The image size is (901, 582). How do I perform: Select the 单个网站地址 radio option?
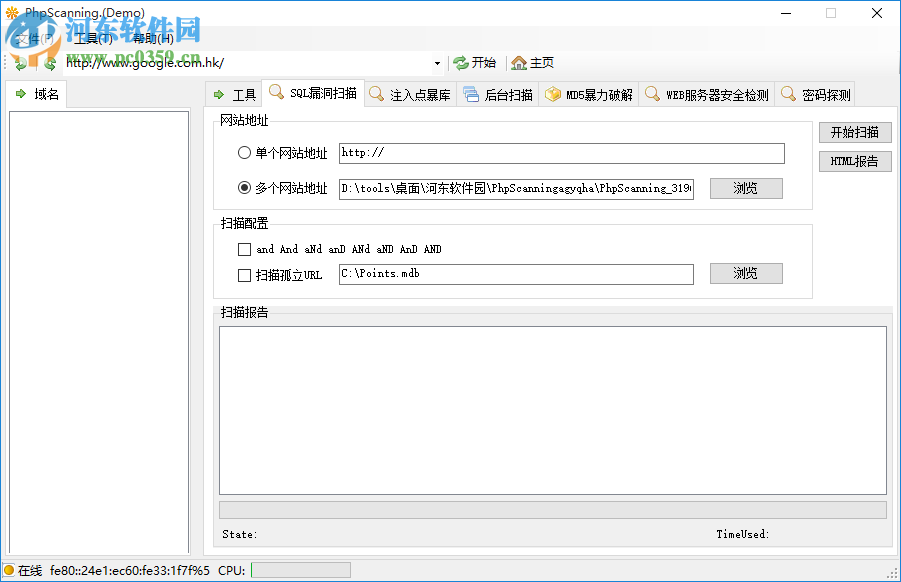pyautogui.click(x=243, y=152)
